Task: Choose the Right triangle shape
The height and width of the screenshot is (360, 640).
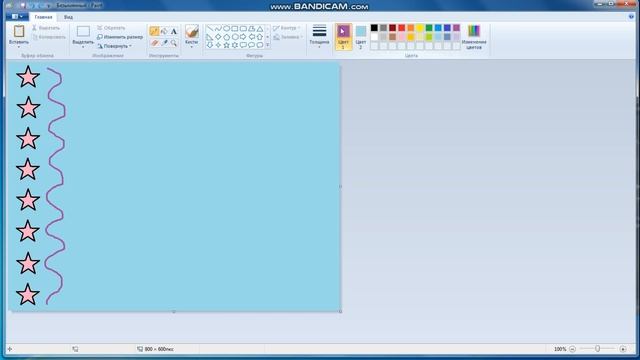Action: (210, 37)
